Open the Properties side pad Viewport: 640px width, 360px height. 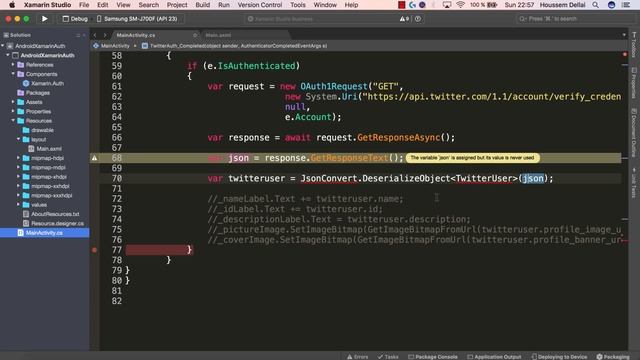tap(634, 82)
